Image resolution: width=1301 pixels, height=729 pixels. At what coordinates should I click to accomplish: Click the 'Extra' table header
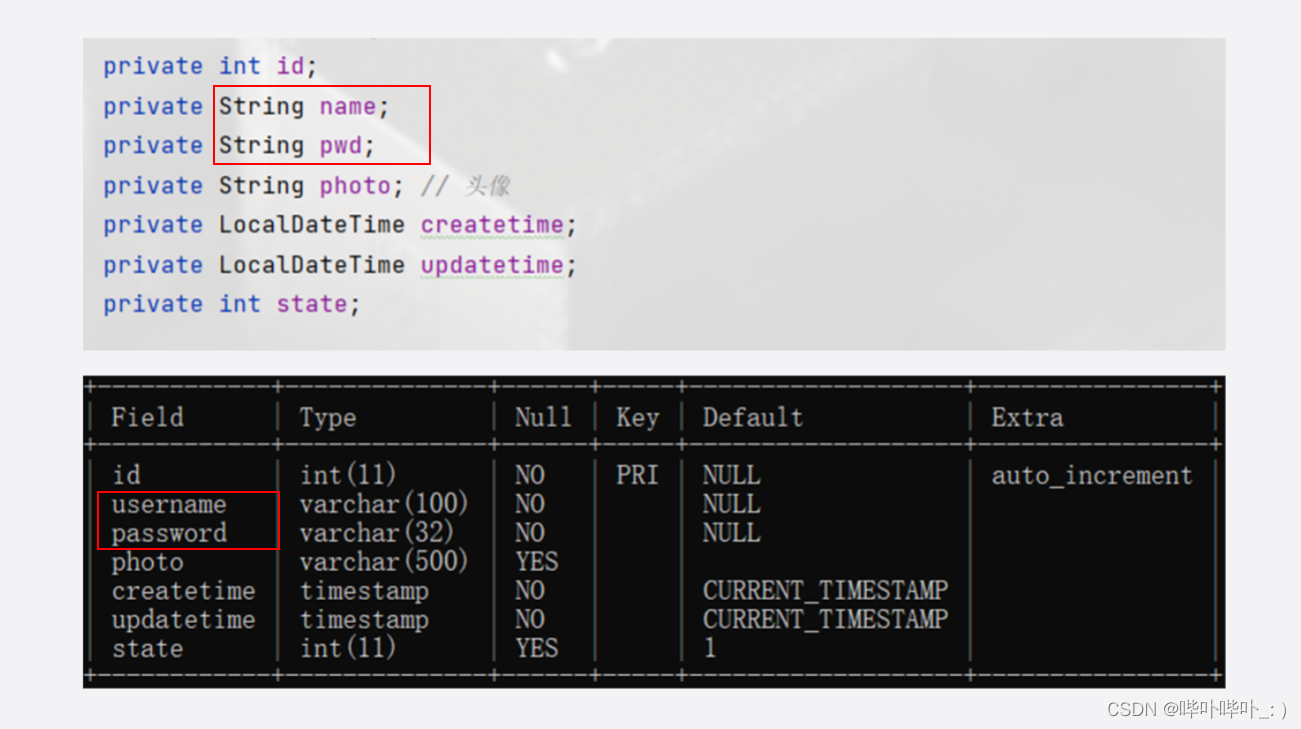coord(1027,417)
